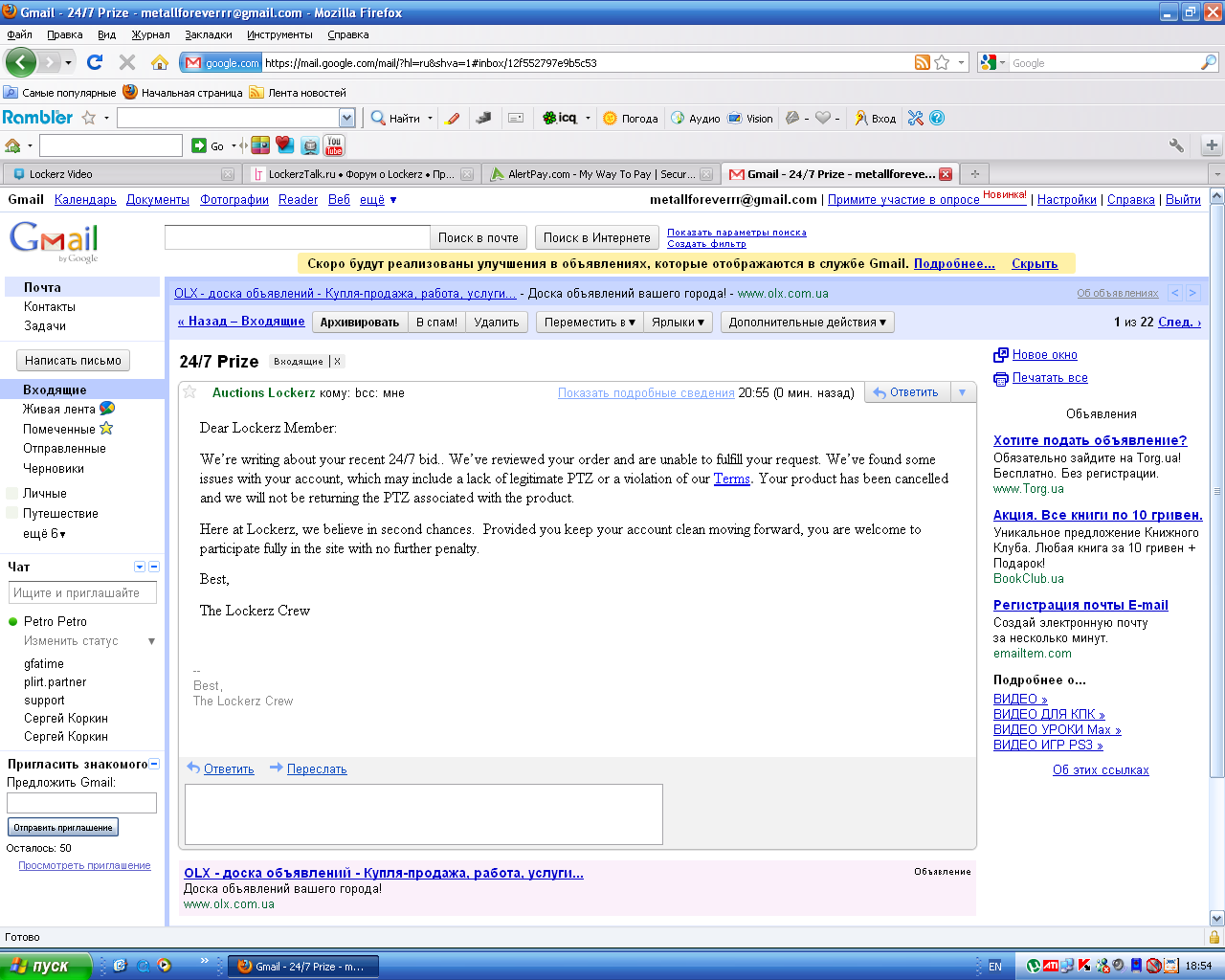Click Написать письмо to compose
The image size is (1225, 980).
[74, 361]
